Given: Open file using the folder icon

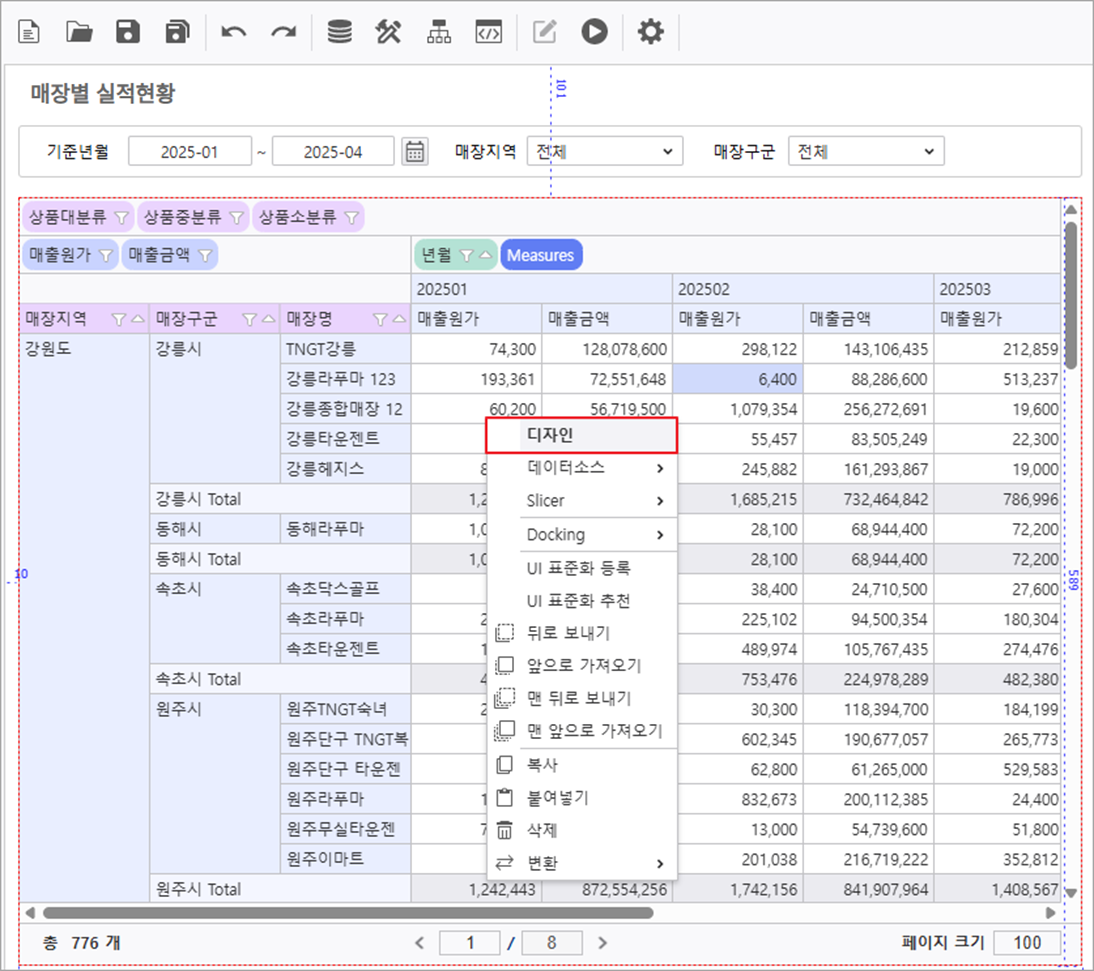Looking at the screenshot, I should (x=79, y=33).
